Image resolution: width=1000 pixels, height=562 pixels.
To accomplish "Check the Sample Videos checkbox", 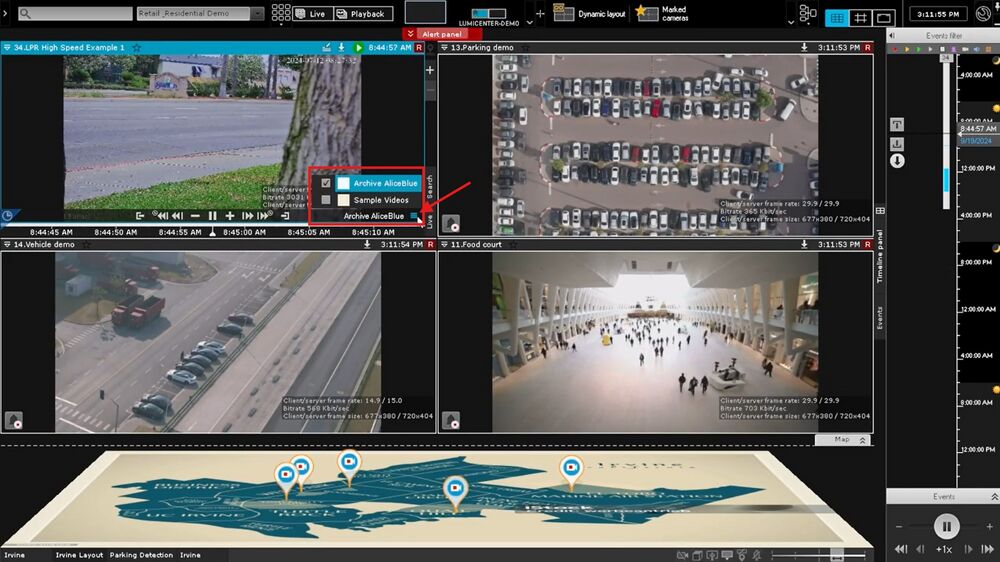I will click(x=326, y=200).
